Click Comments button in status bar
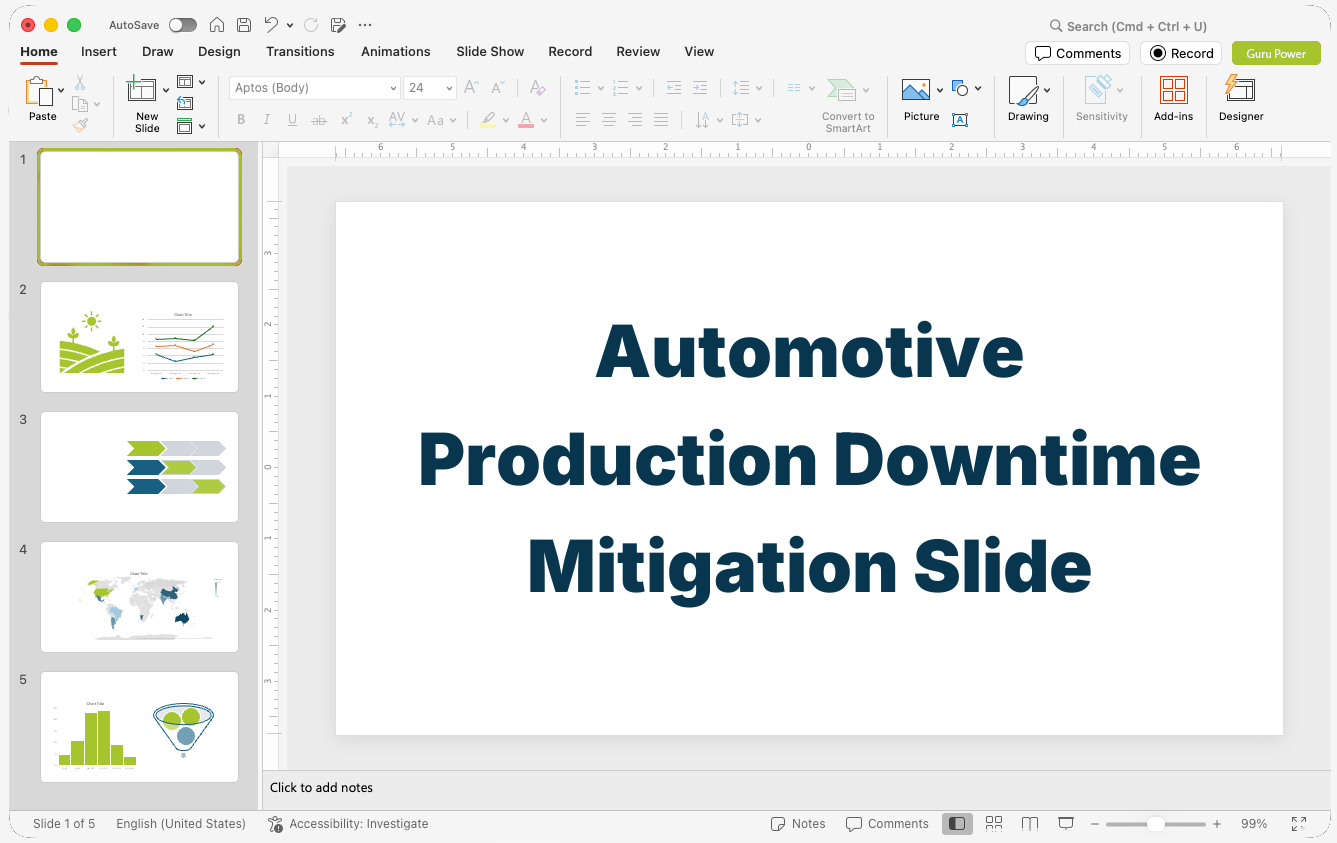Viewport: 1337px width, 843px height. coord(887,824)
